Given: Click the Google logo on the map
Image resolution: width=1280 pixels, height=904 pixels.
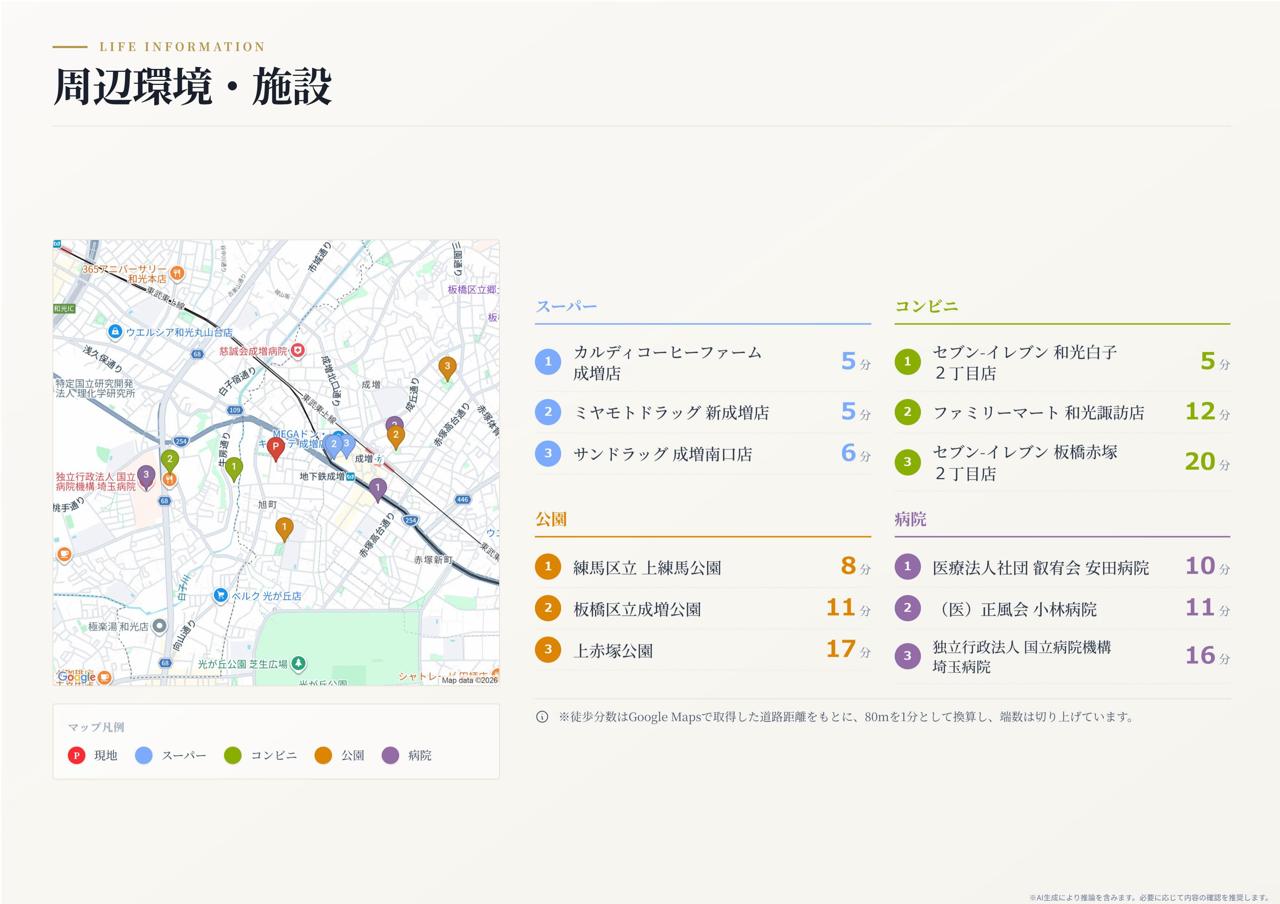Looking at the screenshot, I should click(x=76, y=677).
